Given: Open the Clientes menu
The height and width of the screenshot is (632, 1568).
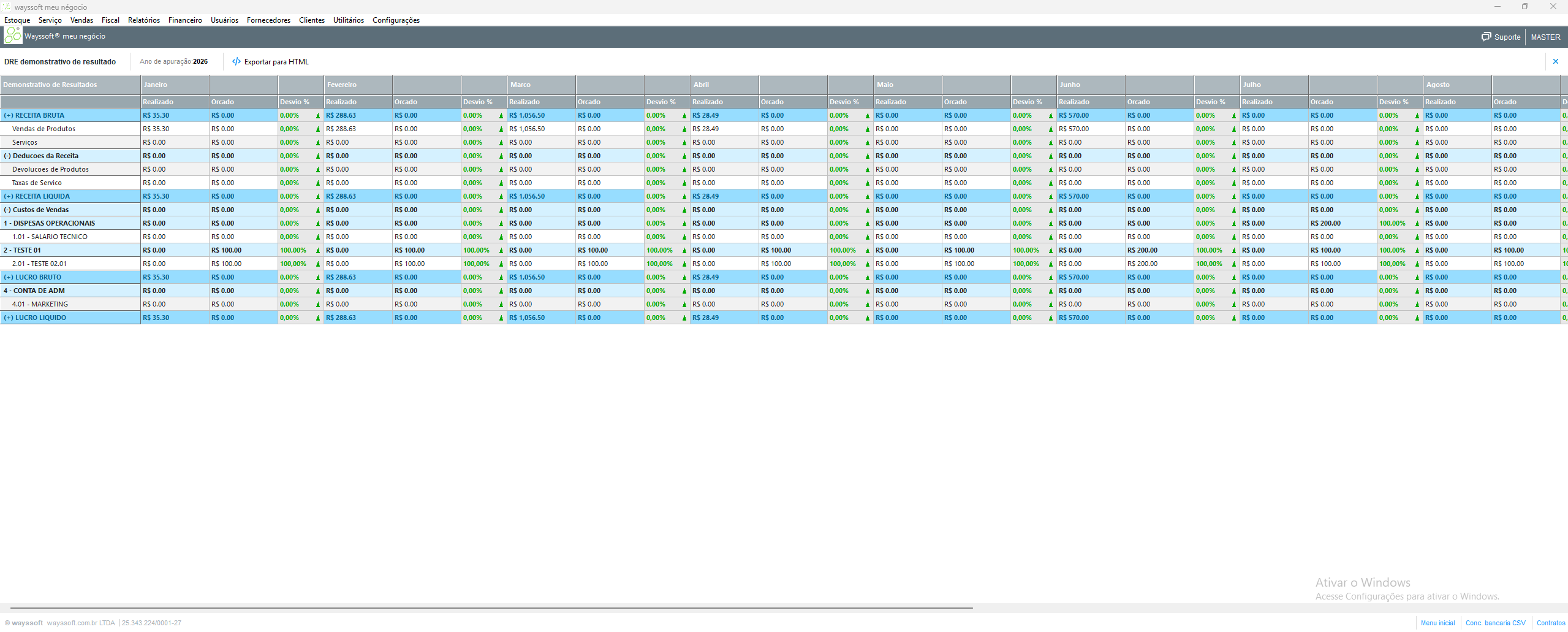Looking at the screenshot, I should (x=312, y=20).
